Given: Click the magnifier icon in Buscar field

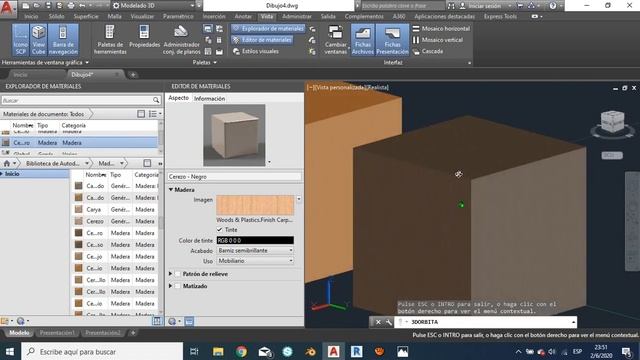Looking at the screenshot, I should pyautogui.click(x=156, y=100).
